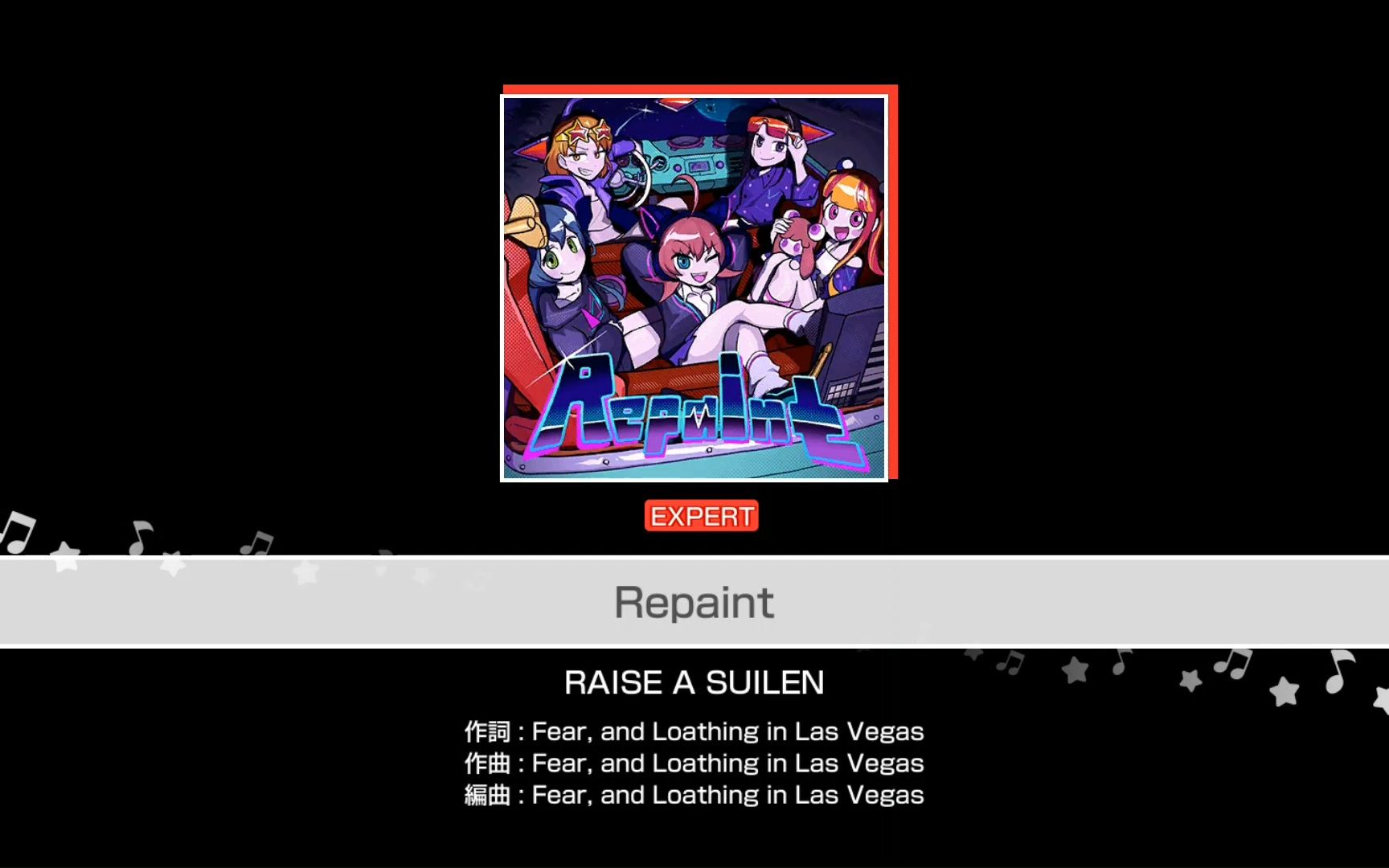Click the Repaint song title banner
Image resolution: width=1389 pixels, height=868 pixels.
(694, 602)
